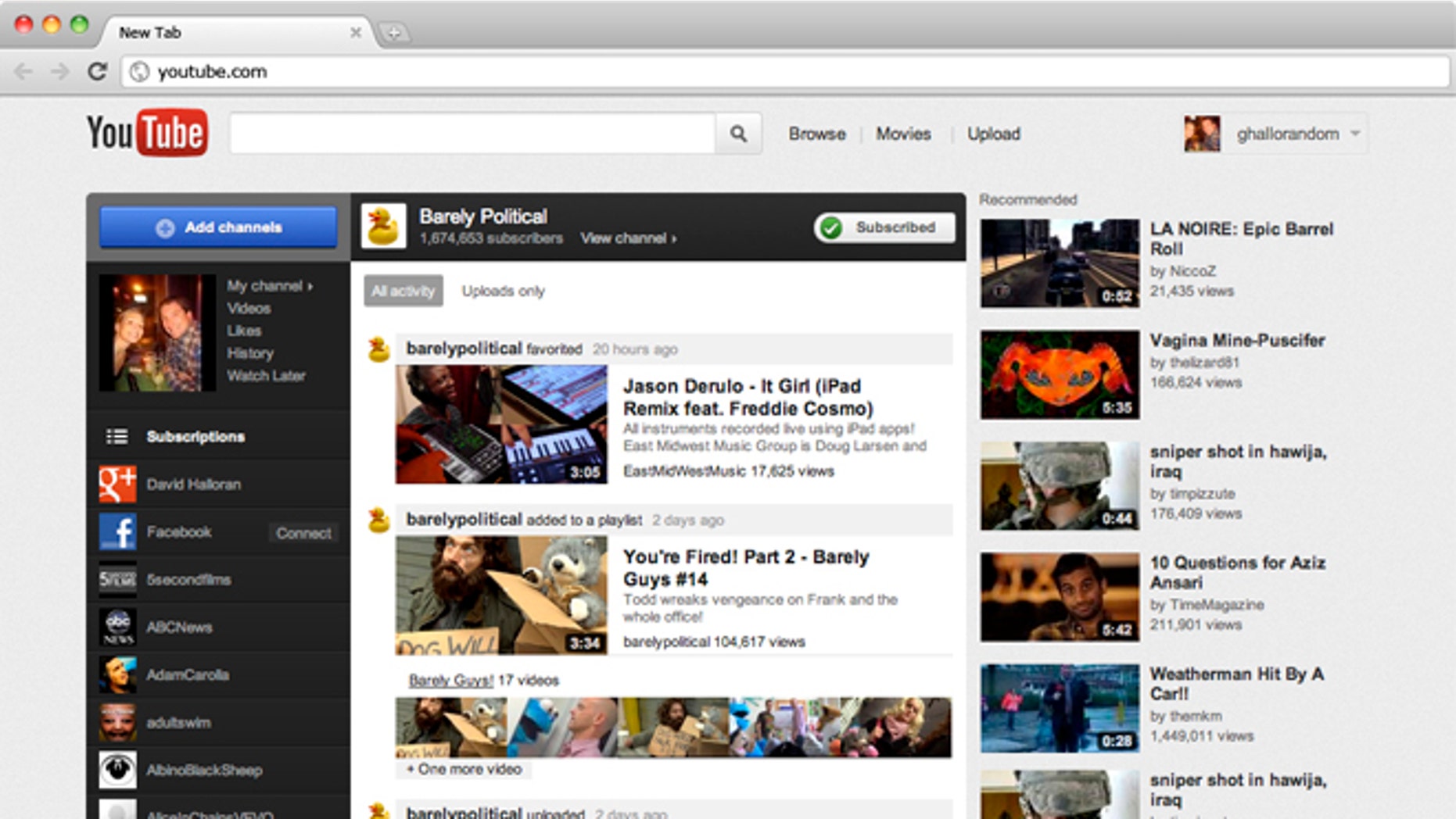1456x819 pixels.
Task: Open Jason Derulo - It Girl video title
Action: [748, 397]
